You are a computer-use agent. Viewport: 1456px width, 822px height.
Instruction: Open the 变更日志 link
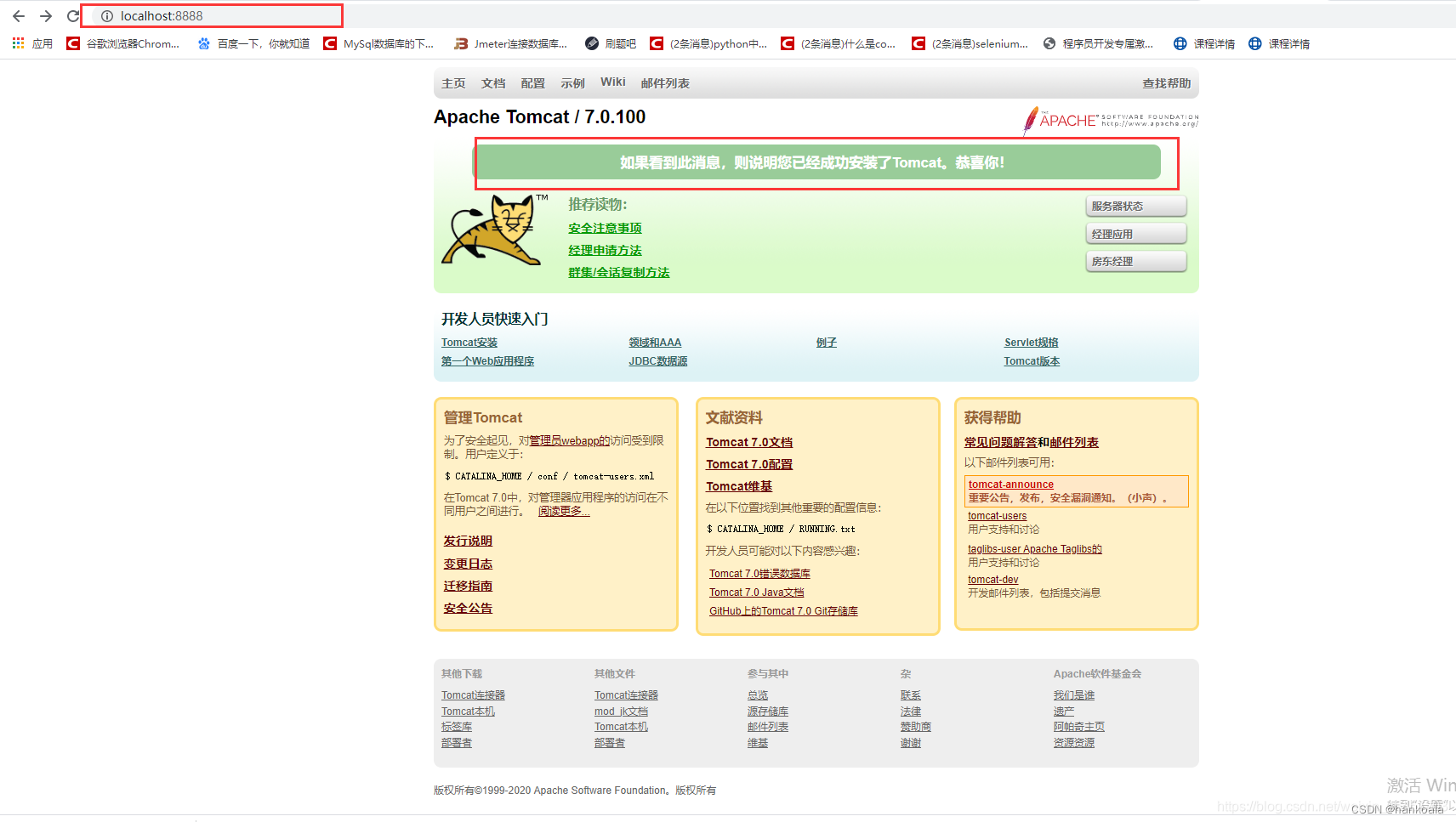[468, 564]
